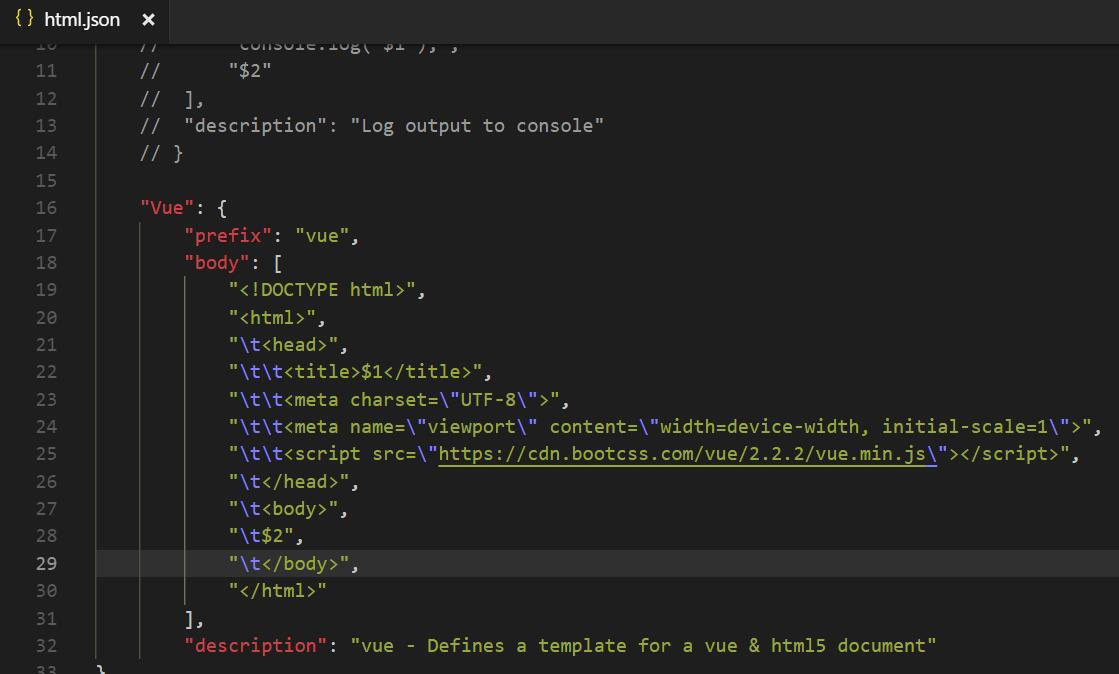Click line number 29 in gutter

coord(46,563)
